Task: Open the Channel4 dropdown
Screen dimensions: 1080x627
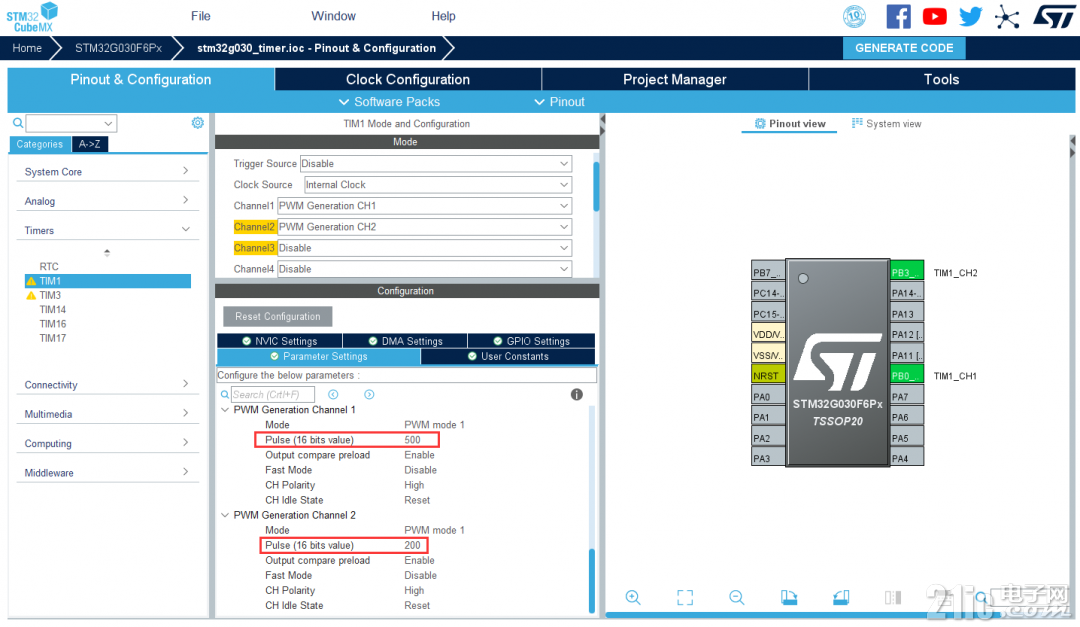Action: point(424,269)
